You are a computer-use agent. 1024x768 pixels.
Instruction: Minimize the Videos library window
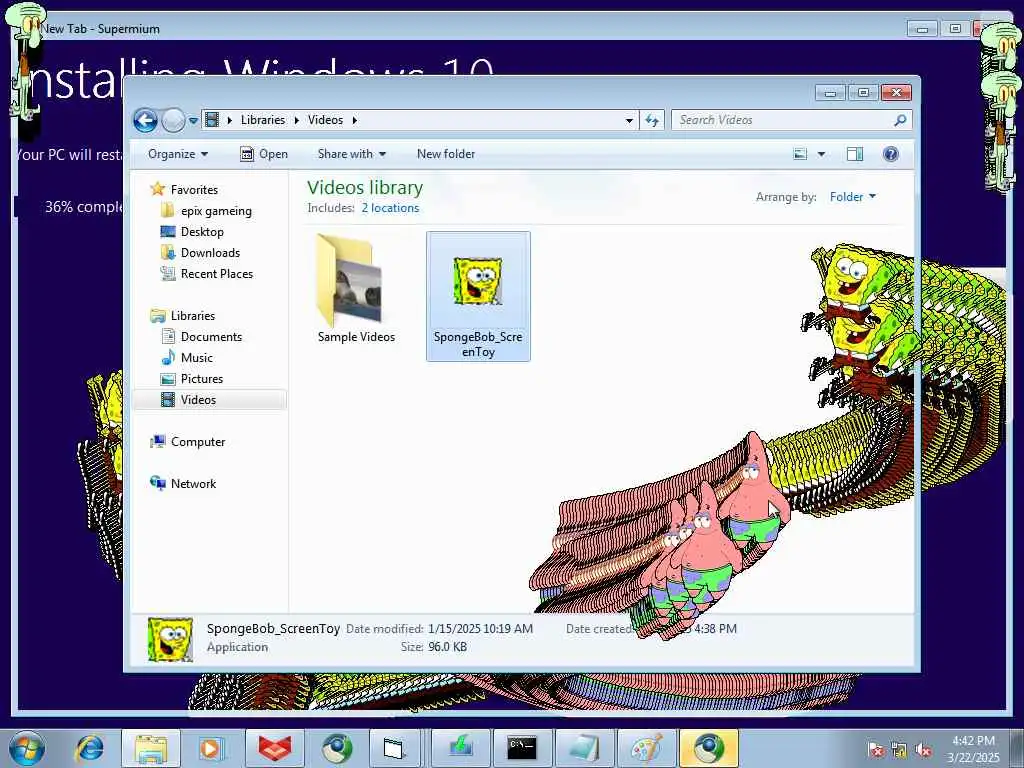(831, 93)
